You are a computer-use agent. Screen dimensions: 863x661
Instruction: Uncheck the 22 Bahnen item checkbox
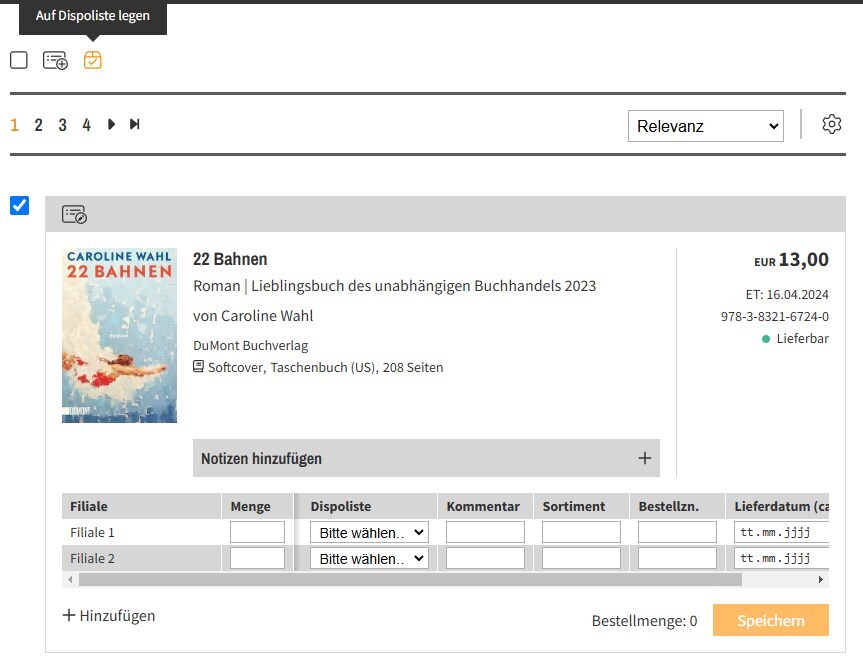click(x=19, y=205)
